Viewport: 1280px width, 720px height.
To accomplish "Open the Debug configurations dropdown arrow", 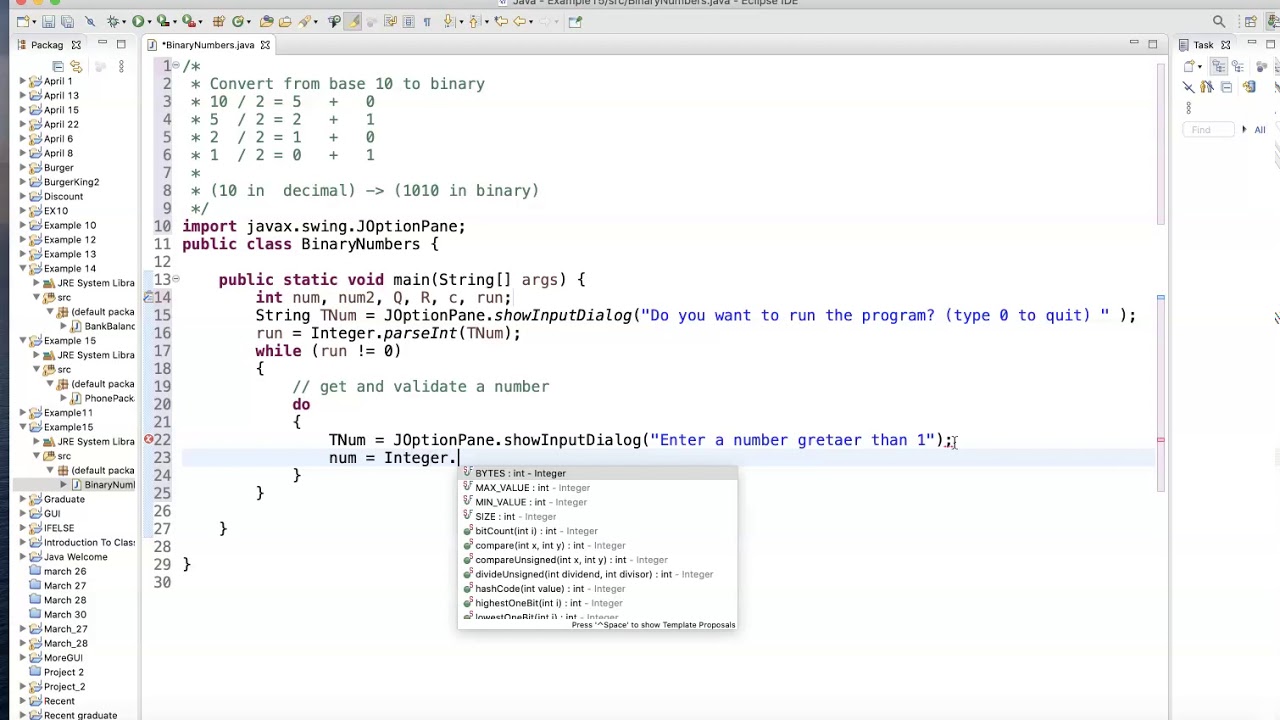I will pyautogui.click(x=124, y=21).
